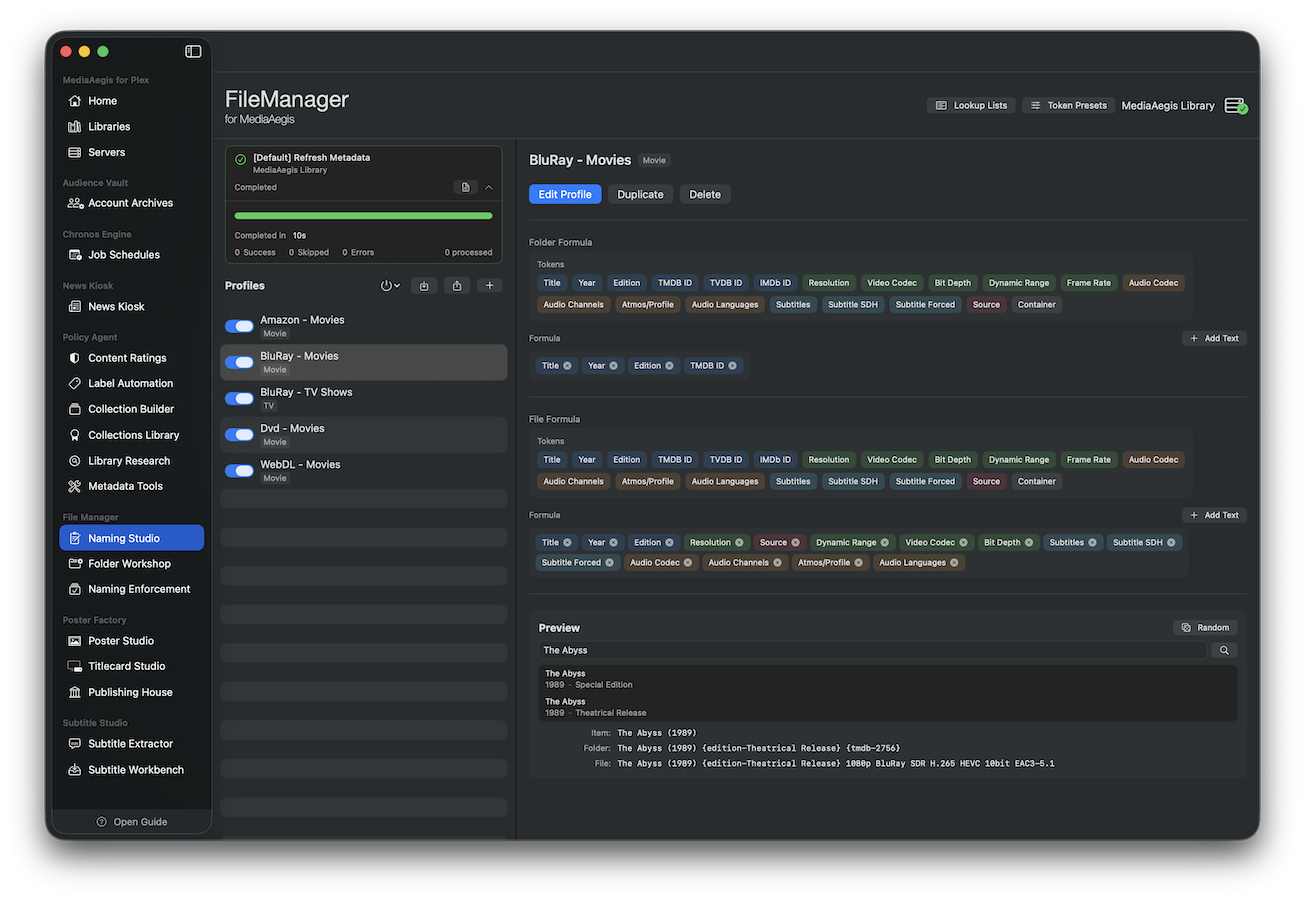The image size is (1305, 900).
Task: Toggle the WebDL - Movies profile switch
Action: tap(239, 470)
